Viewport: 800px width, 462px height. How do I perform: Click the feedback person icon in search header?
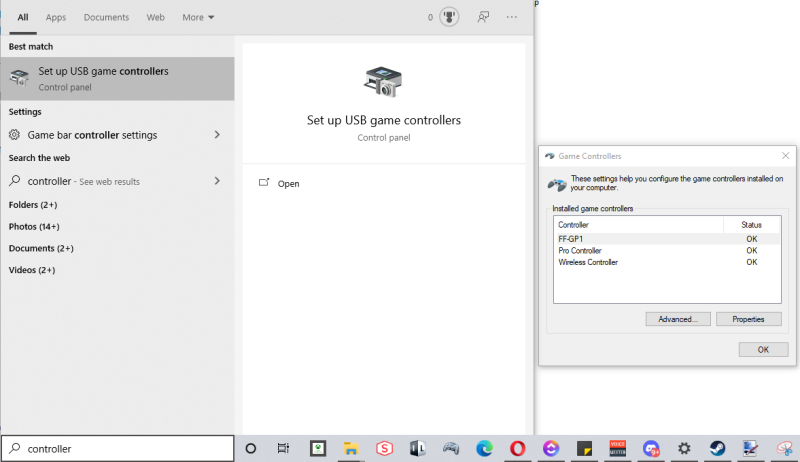483,17
